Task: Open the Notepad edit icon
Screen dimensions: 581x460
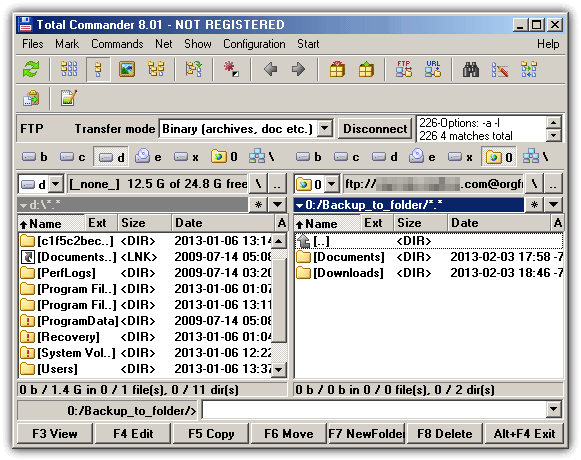Action: (x=69, y=99)
